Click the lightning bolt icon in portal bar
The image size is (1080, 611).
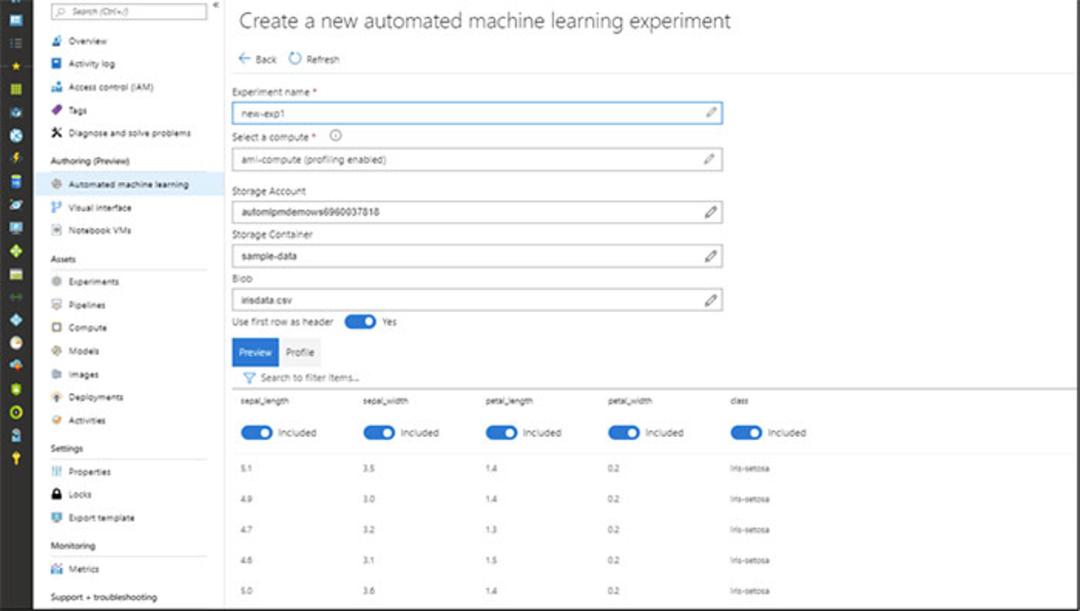[16, 158]
